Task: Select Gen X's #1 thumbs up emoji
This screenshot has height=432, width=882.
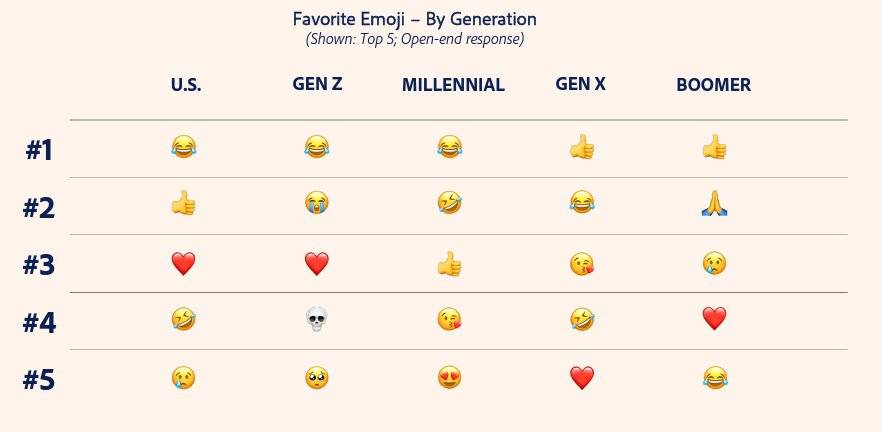Action: 582,147
